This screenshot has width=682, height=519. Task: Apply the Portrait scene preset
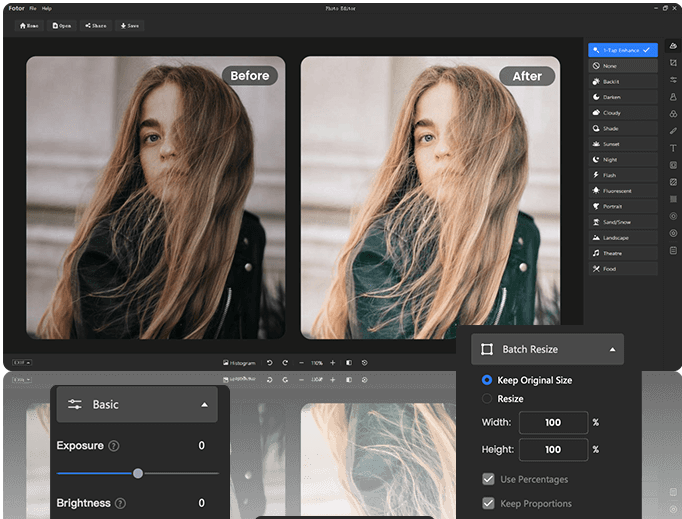(x=623, y=206)
